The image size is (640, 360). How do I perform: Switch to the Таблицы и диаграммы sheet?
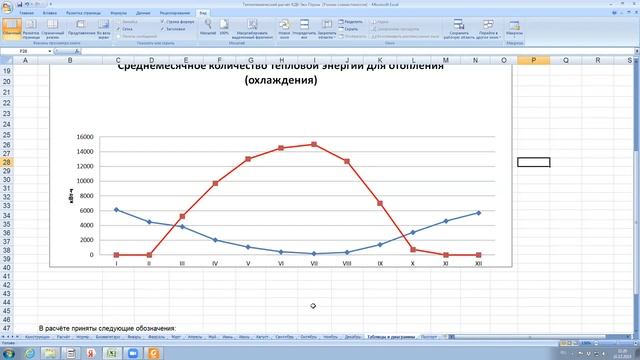pyautogui.click(x=391, y=337)
